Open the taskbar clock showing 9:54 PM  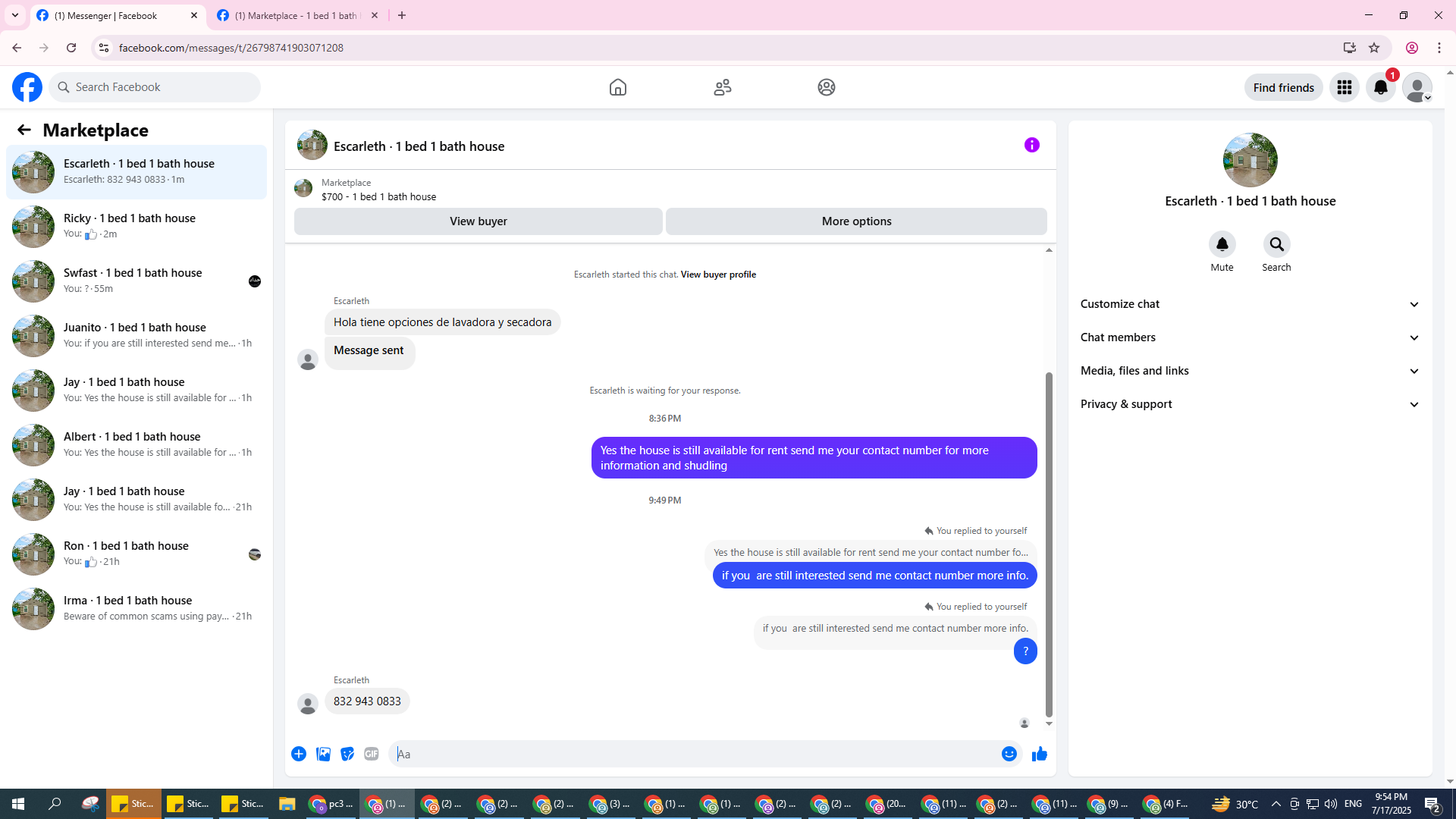pyautogui.click(x=1391, y=804)
